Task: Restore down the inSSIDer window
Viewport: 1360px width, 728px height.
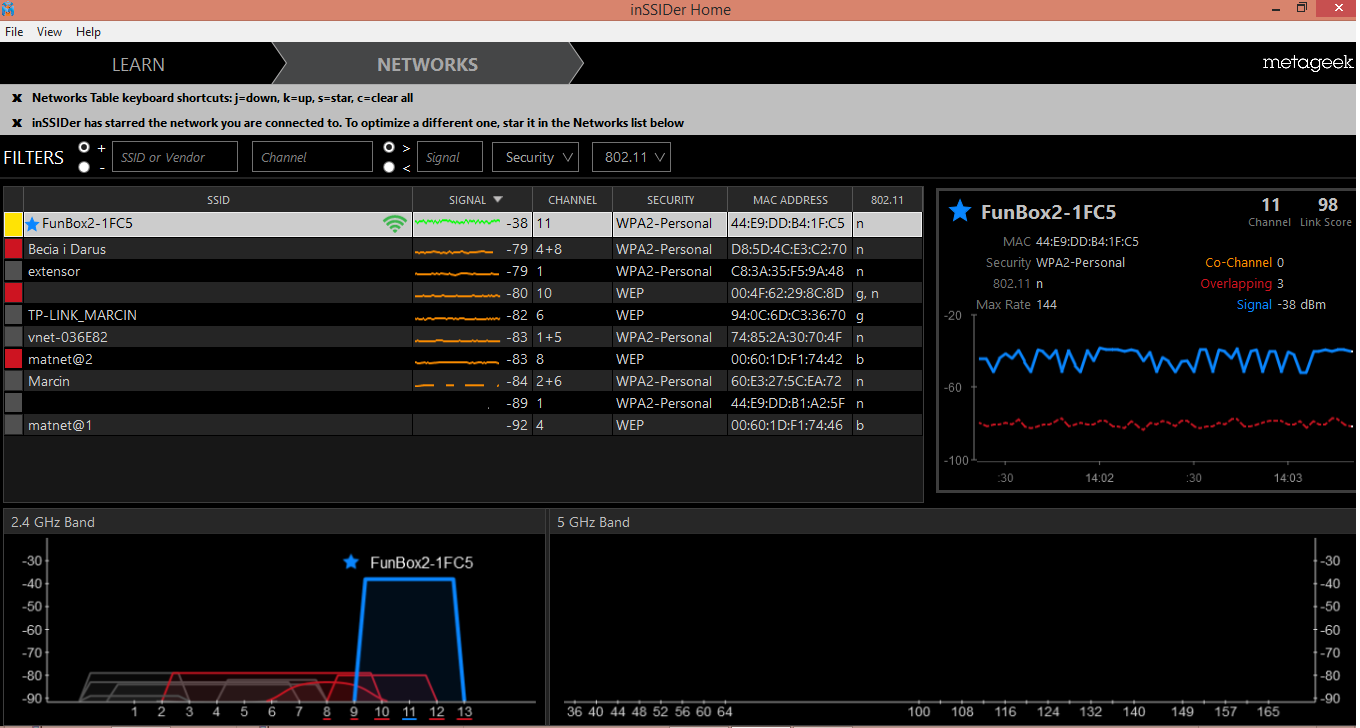Action: tap(1302, 8)
